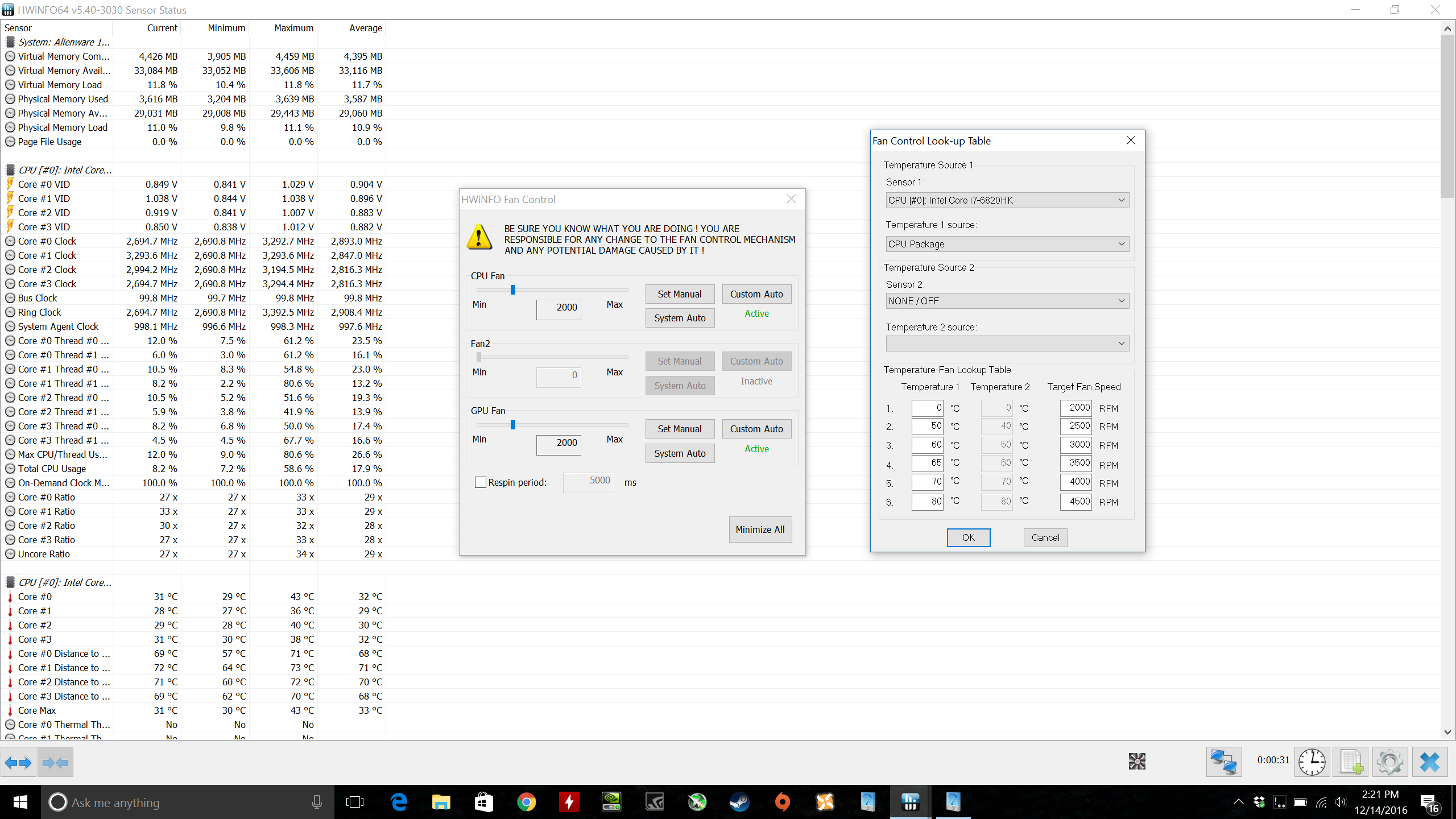Click the HWiNFO taskbar icon

coord(910,802)
